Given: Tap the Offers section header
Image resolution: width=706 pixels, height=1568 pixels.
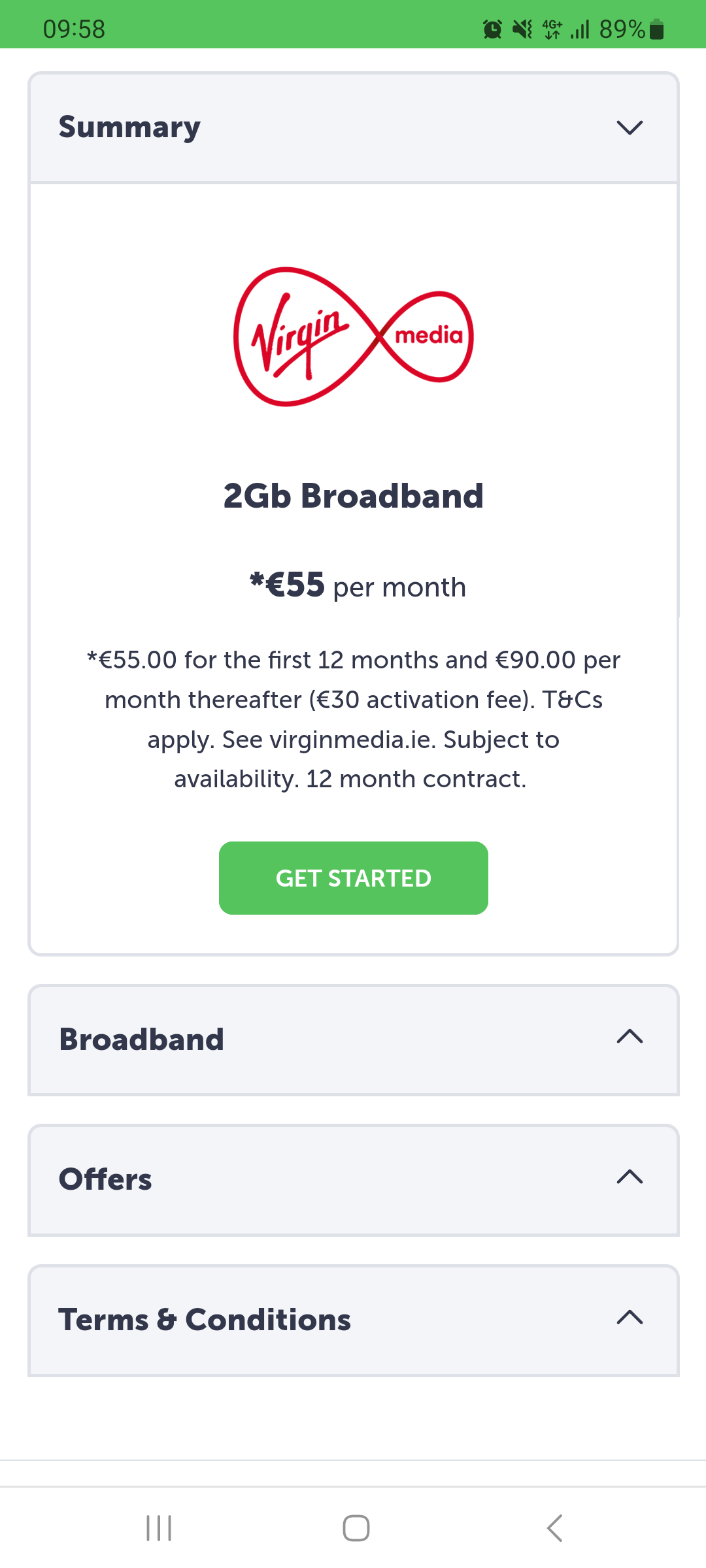Looking at the screenshot, I should [354, 1181].
